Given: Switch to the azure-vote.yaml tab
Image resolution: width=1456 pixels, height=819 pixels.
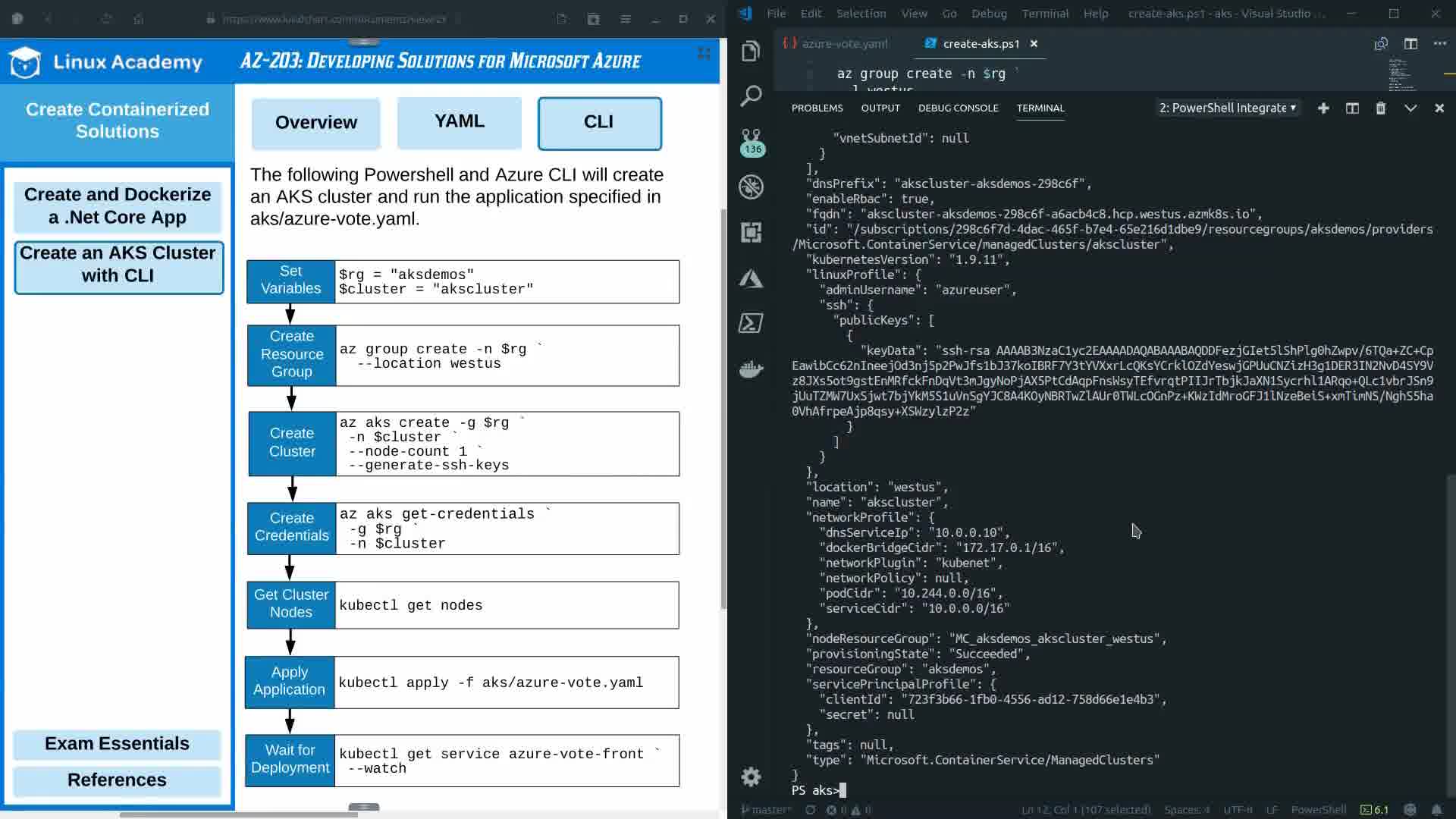Looking at the screenshot, I should click(x=844, y=44).
